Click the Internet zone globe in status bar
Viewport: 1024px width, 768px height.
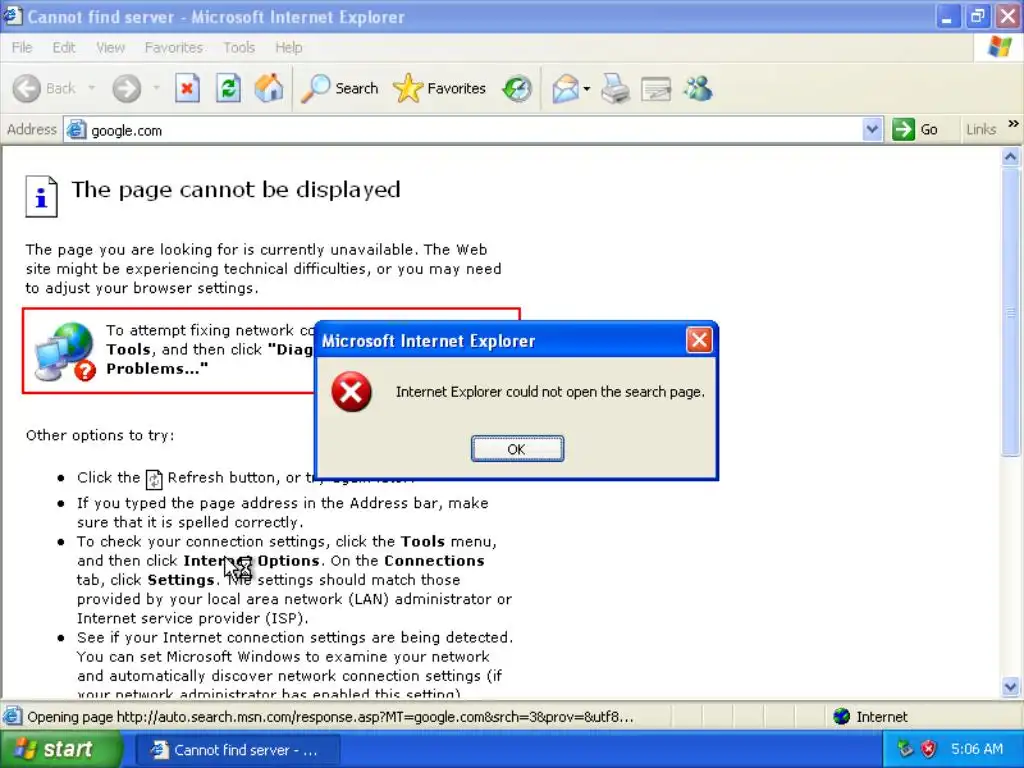pos(841,716)
